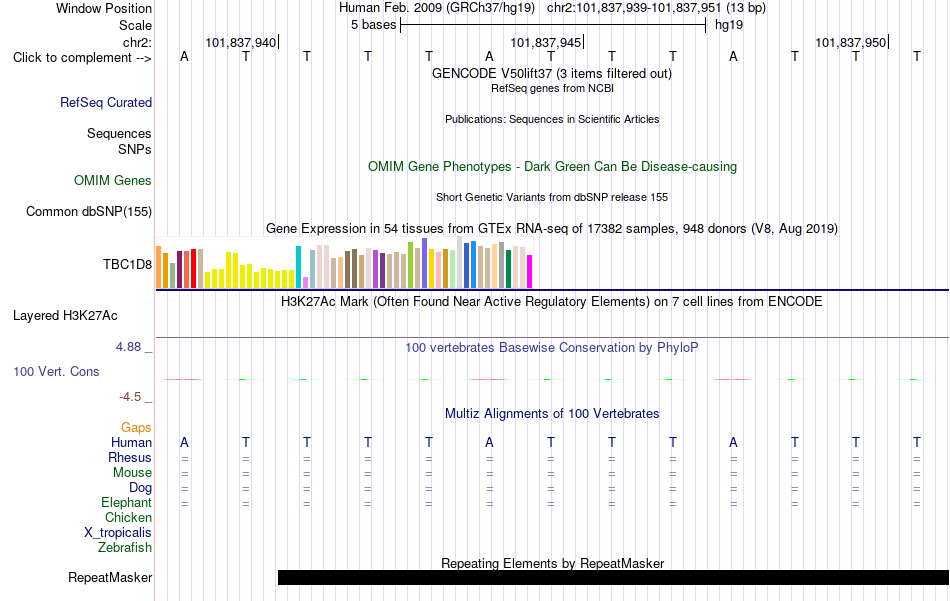Image resolution: width=950 pixels, height=601 pixels.
Task: Click the 'H3K27Ac Mark' ENCODE track title
Action: tap(552, 302)
